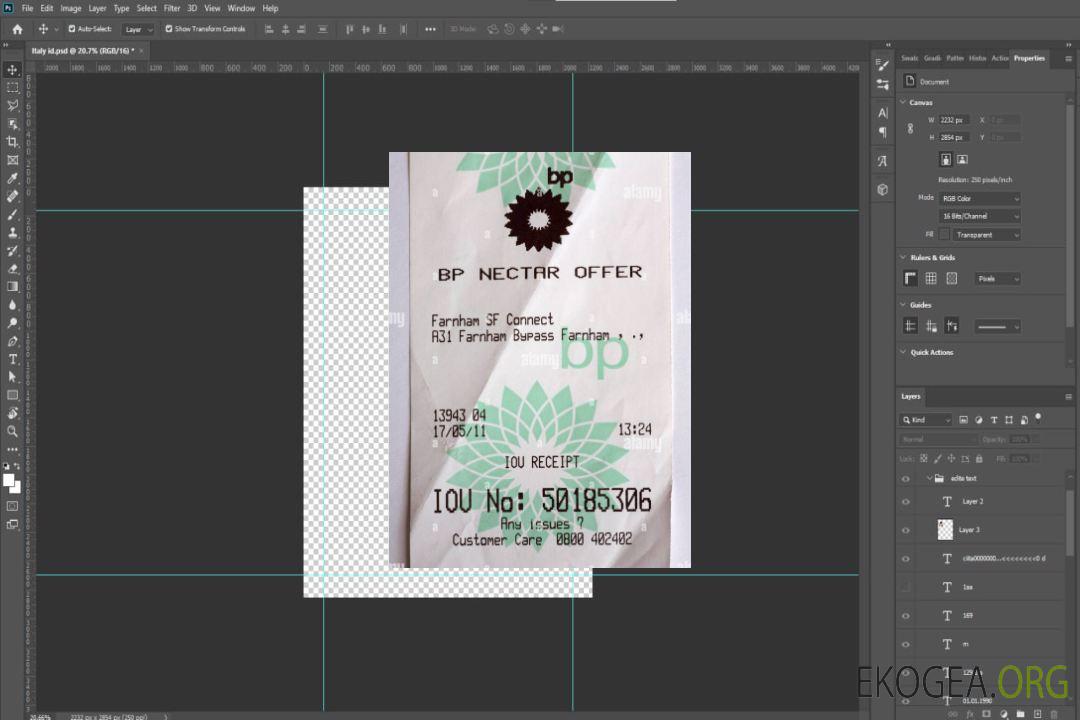Toggle Show Transform Controls checkbox
Viewport: 1080px width, 720px height.
[169, 29]
